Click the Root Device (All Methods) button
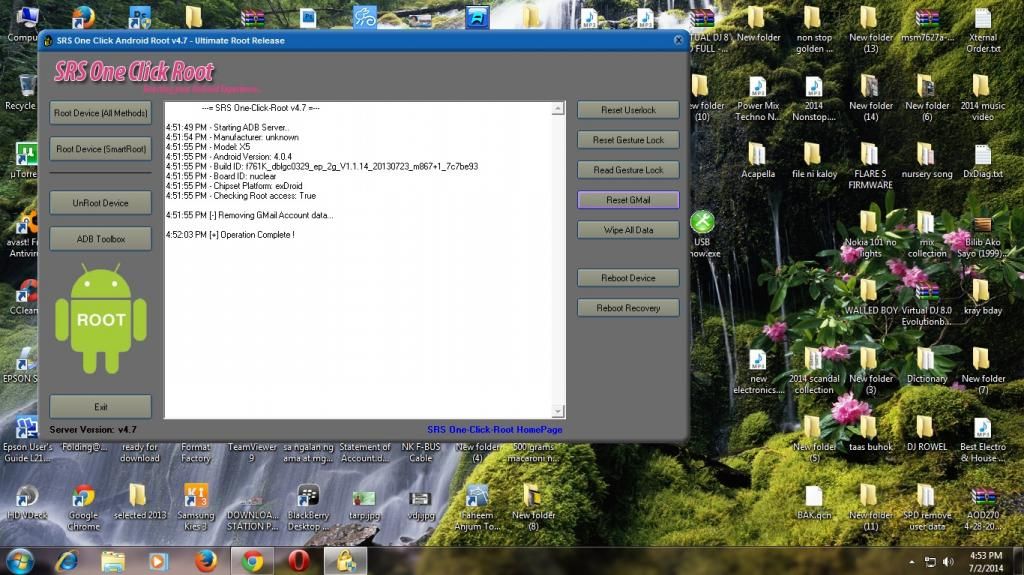1024x575 pixels. pyautogui.click(x=100, y=113)
